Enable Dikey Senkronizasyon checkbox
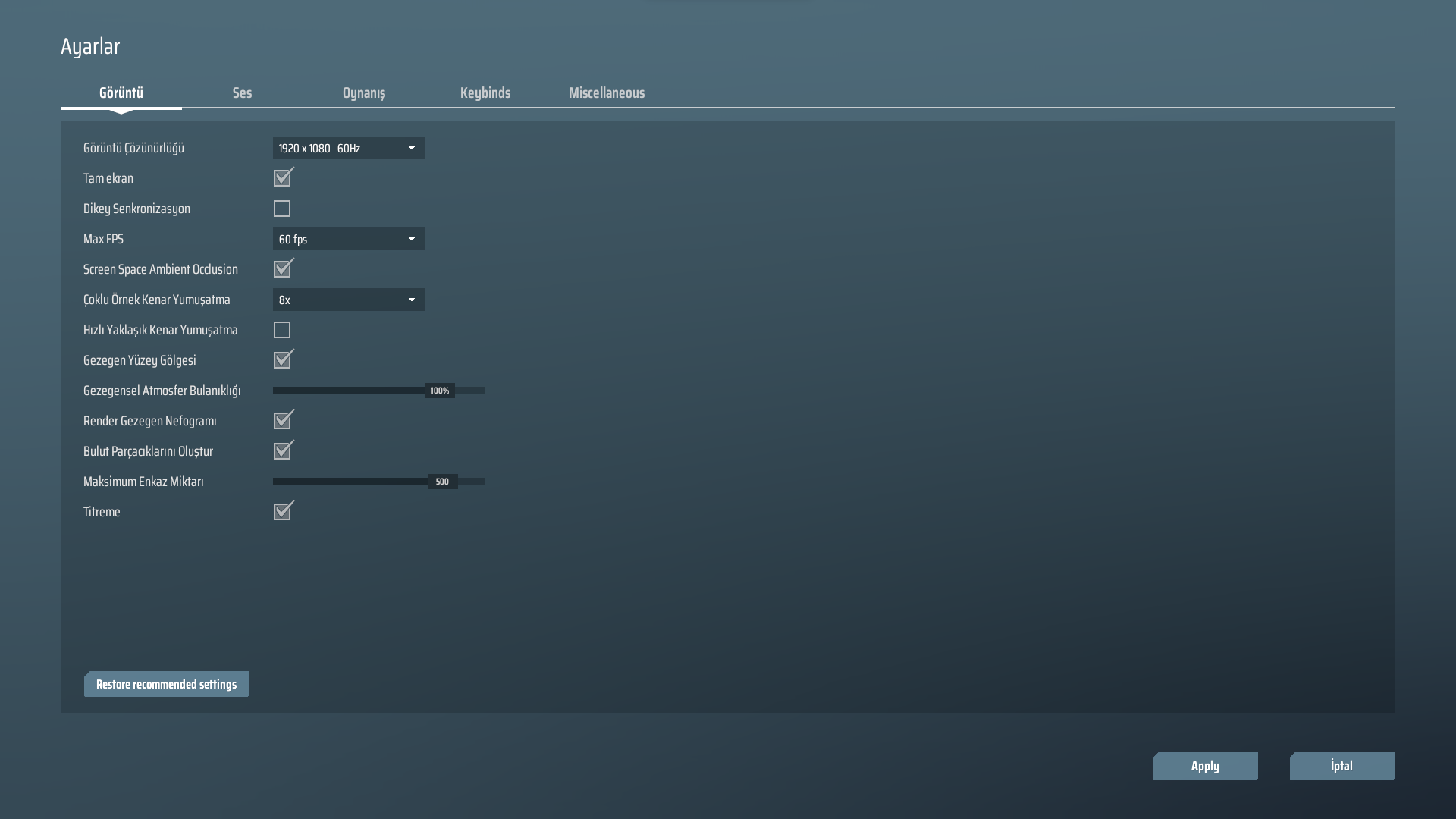1456x819 pixels. [x=282, y=209]
